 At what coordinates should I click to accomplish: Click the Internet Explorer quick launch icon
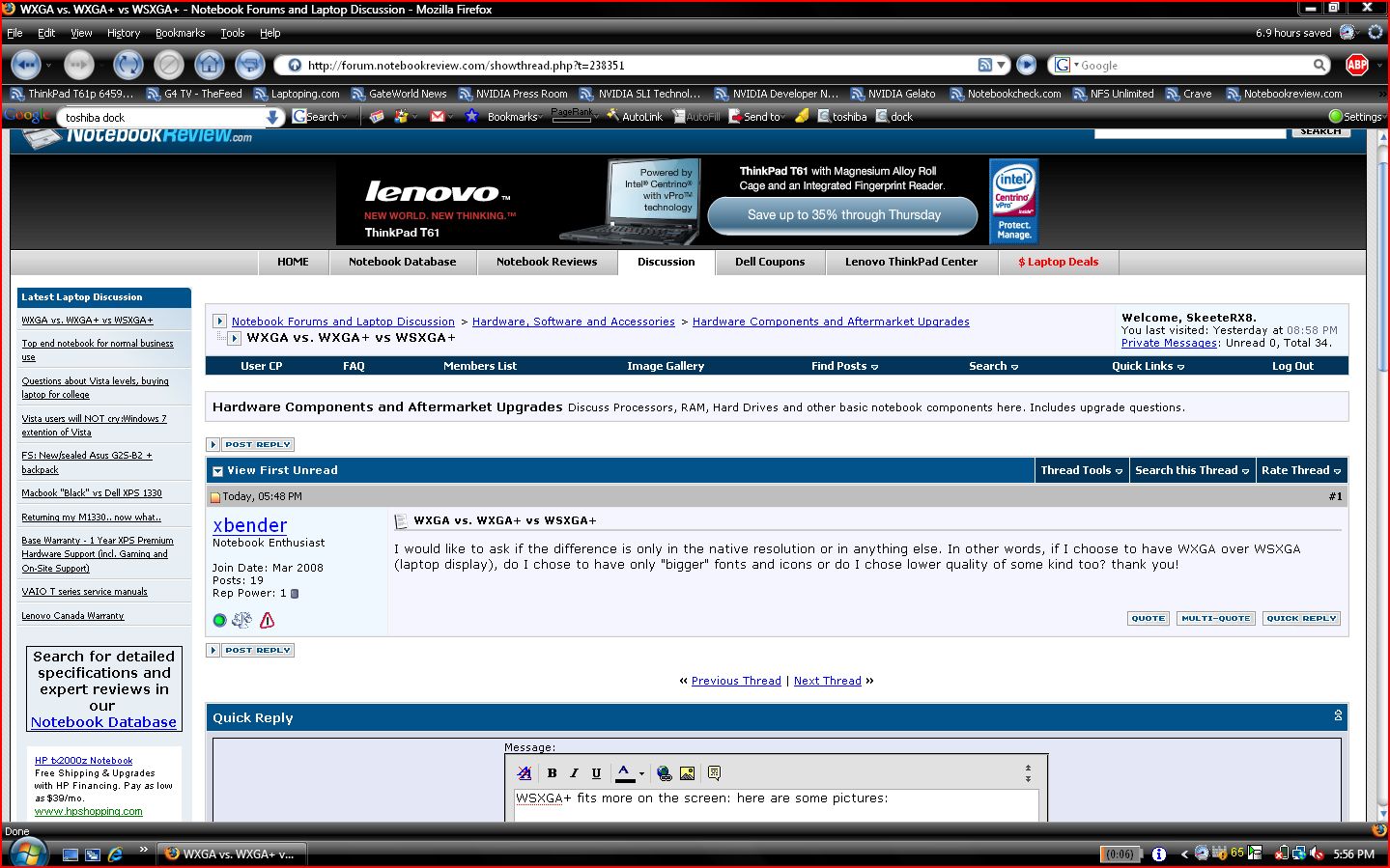click(115, 854)
